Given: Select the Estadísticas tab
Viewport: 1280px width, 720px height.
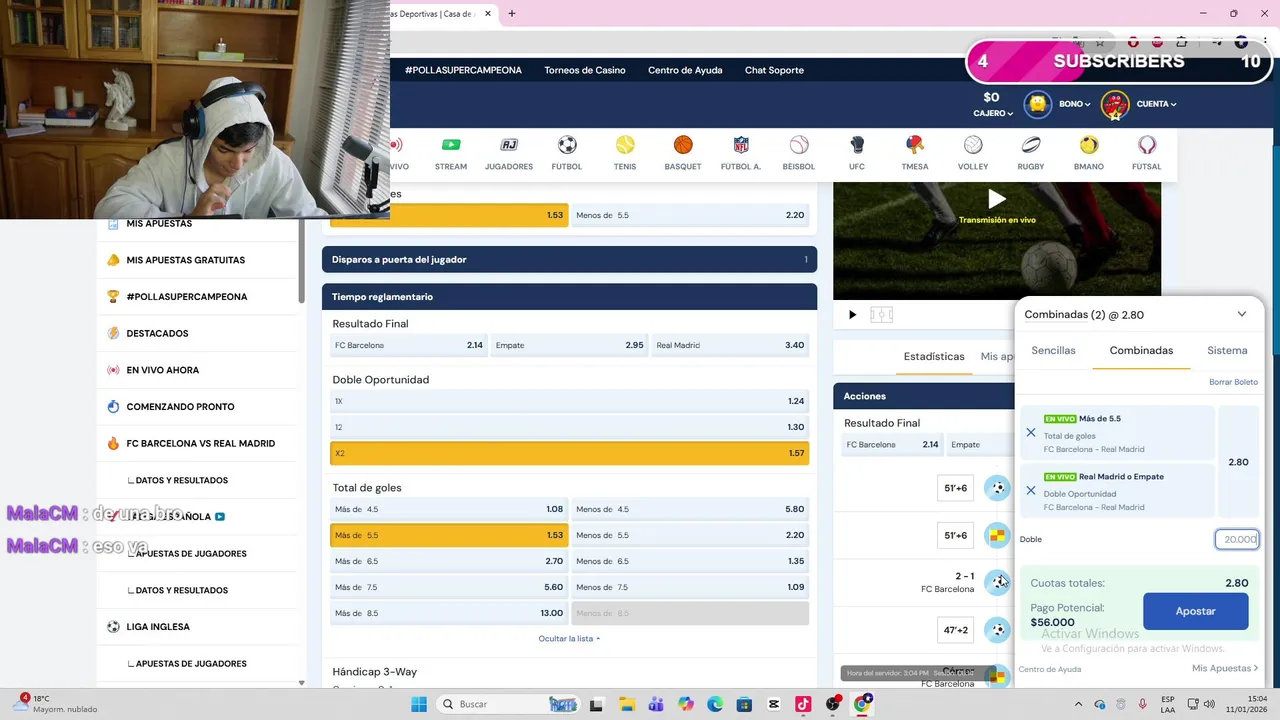Looking at the screenshot, I should click(934, 357).
